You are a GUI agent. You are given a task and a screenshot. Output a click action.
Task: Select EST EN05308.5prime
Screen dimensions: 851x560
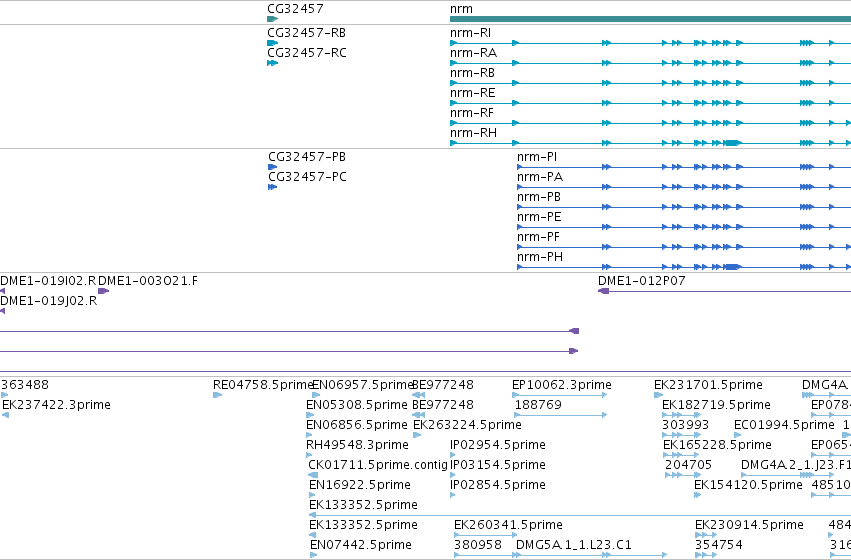[x=357, y=405]
